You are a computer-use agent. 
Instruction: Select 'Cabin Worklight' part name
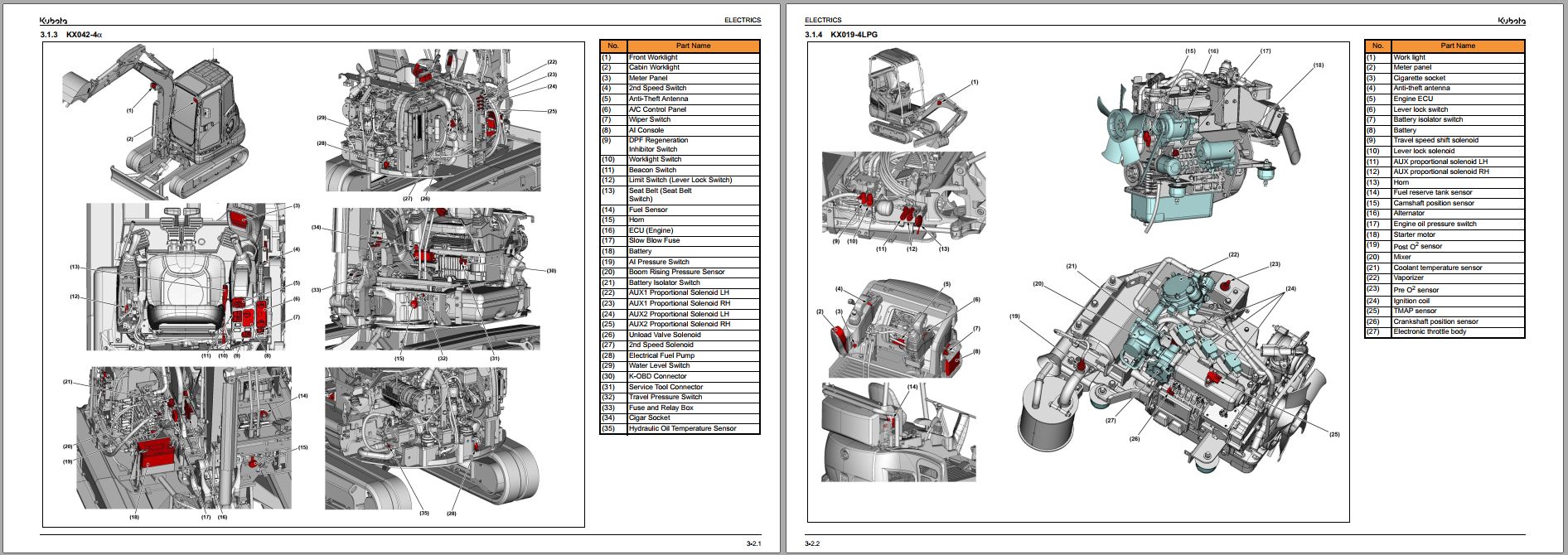point(654,67)
